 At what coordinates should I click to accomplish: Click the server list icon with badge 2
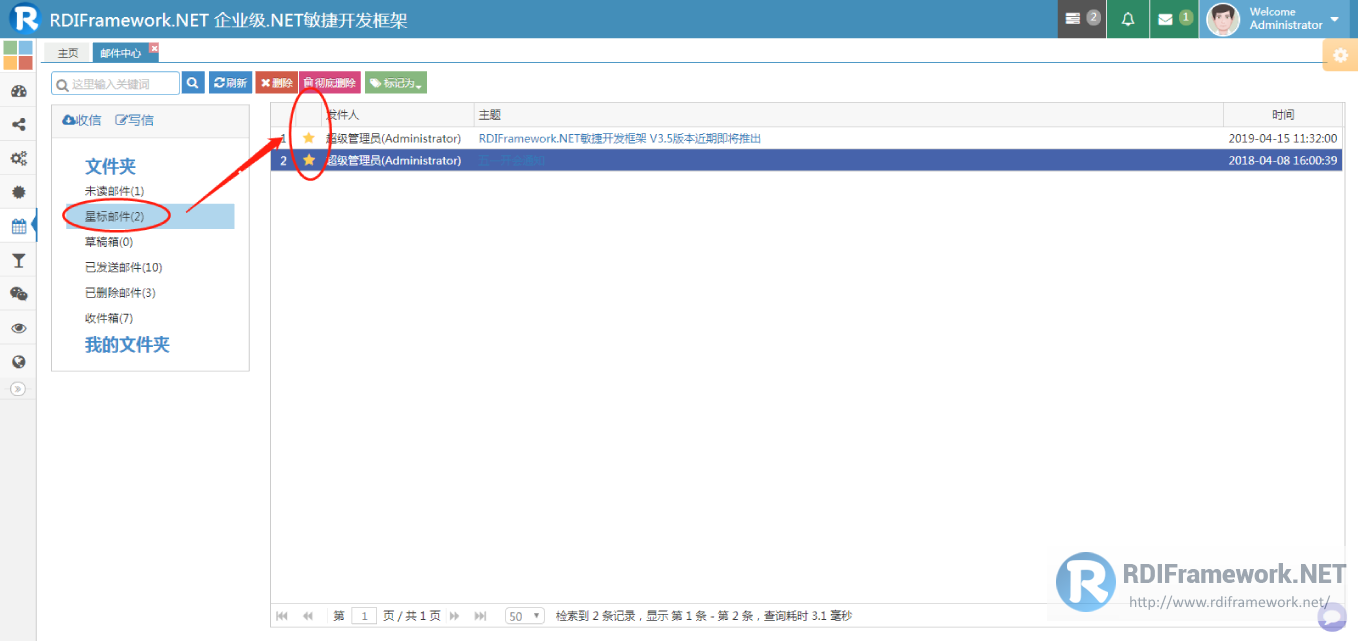point(1081,19)
